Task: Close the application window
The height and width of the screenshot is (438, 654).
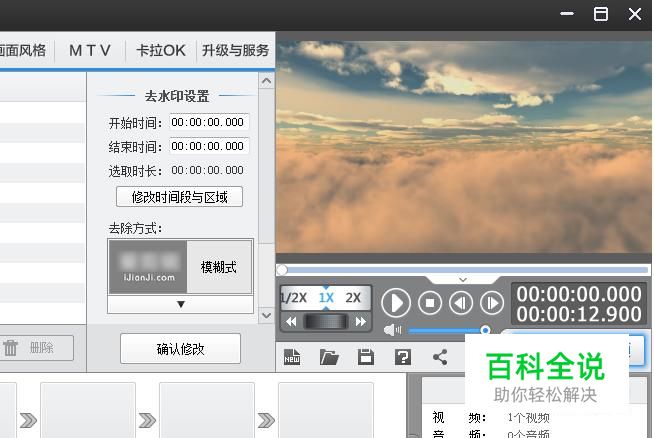Action: click(x=635, y=14)
